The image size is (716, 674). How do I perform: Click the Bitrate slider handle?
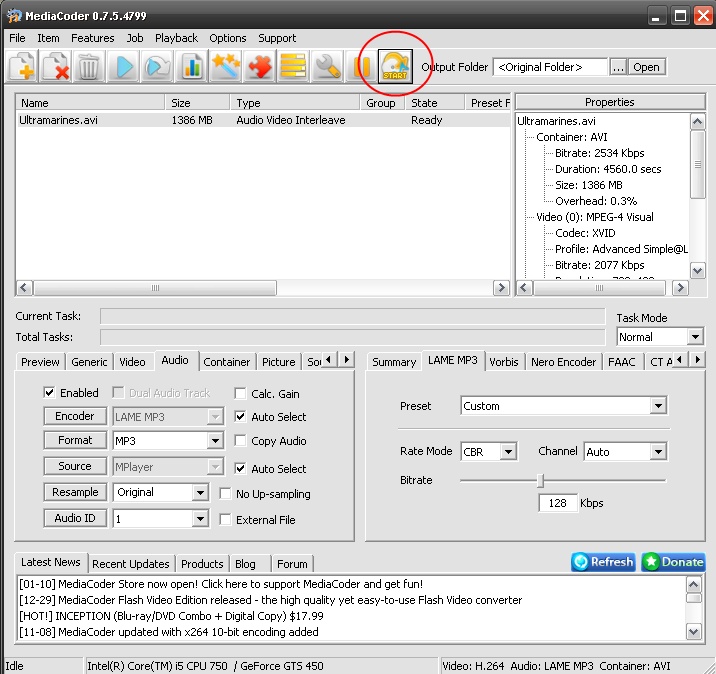[541, 480]
